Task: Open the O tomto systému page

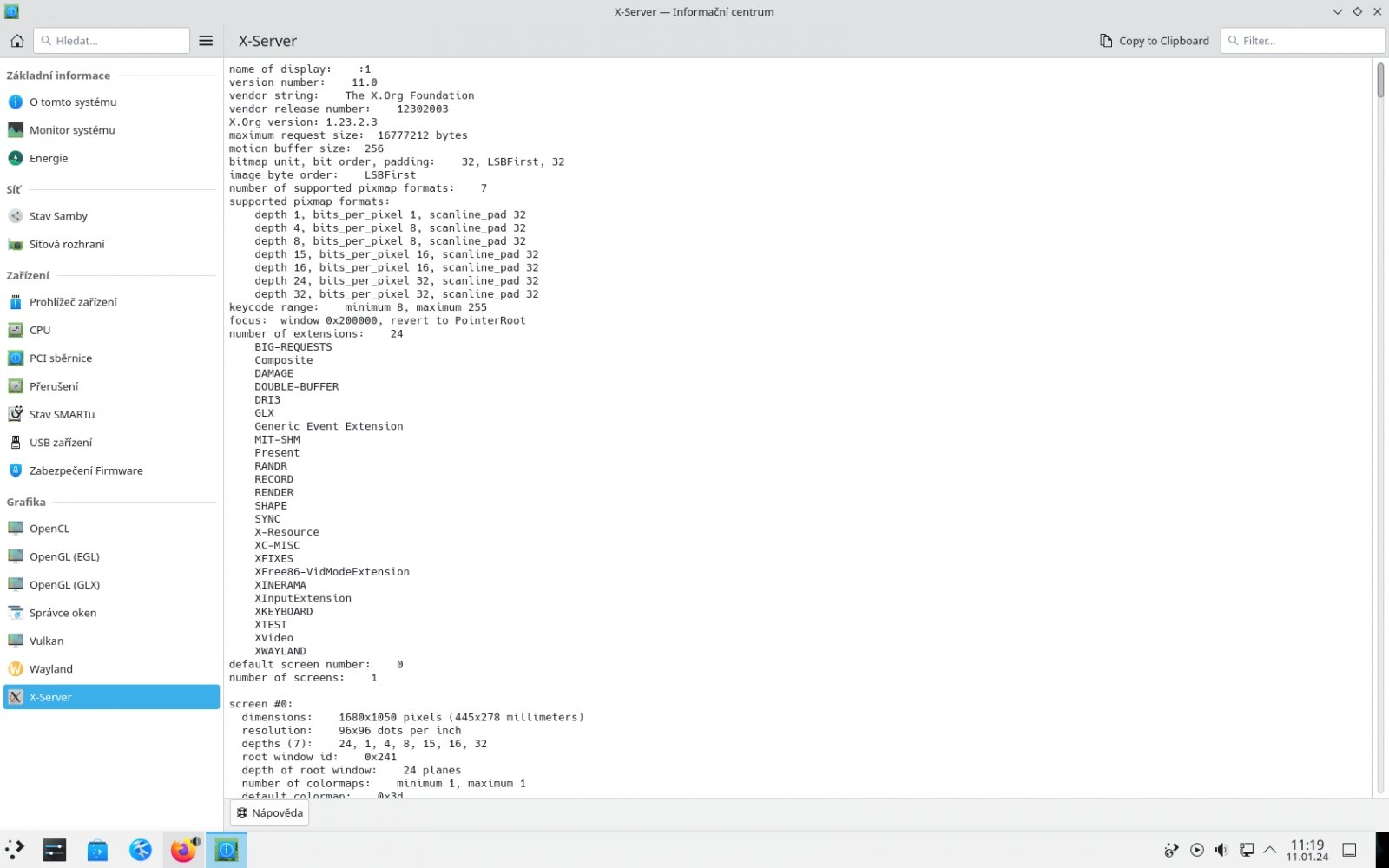Action: pos(111,102)
